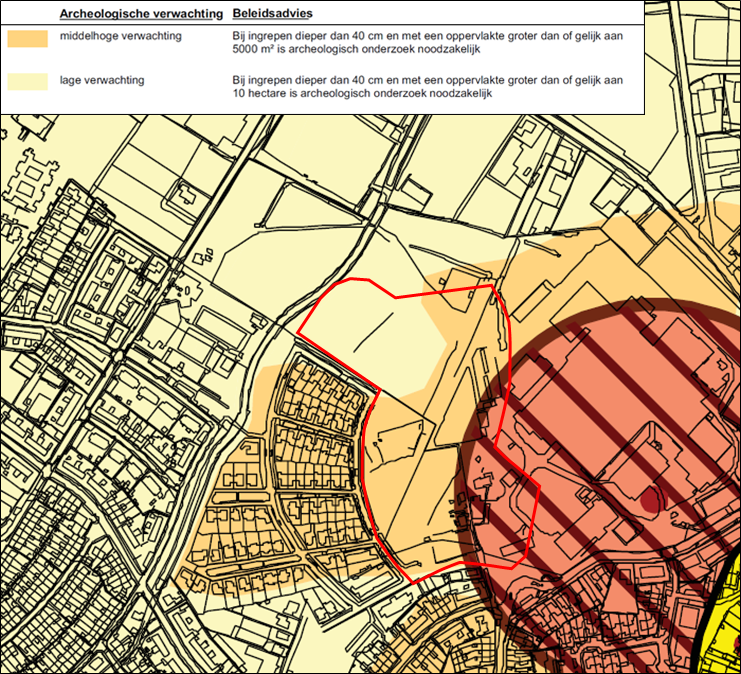Select the 'Beleidsadvies' column heading
Image resolution: width=741 pixels, height=674 pixels.
[x=273, y=13]
